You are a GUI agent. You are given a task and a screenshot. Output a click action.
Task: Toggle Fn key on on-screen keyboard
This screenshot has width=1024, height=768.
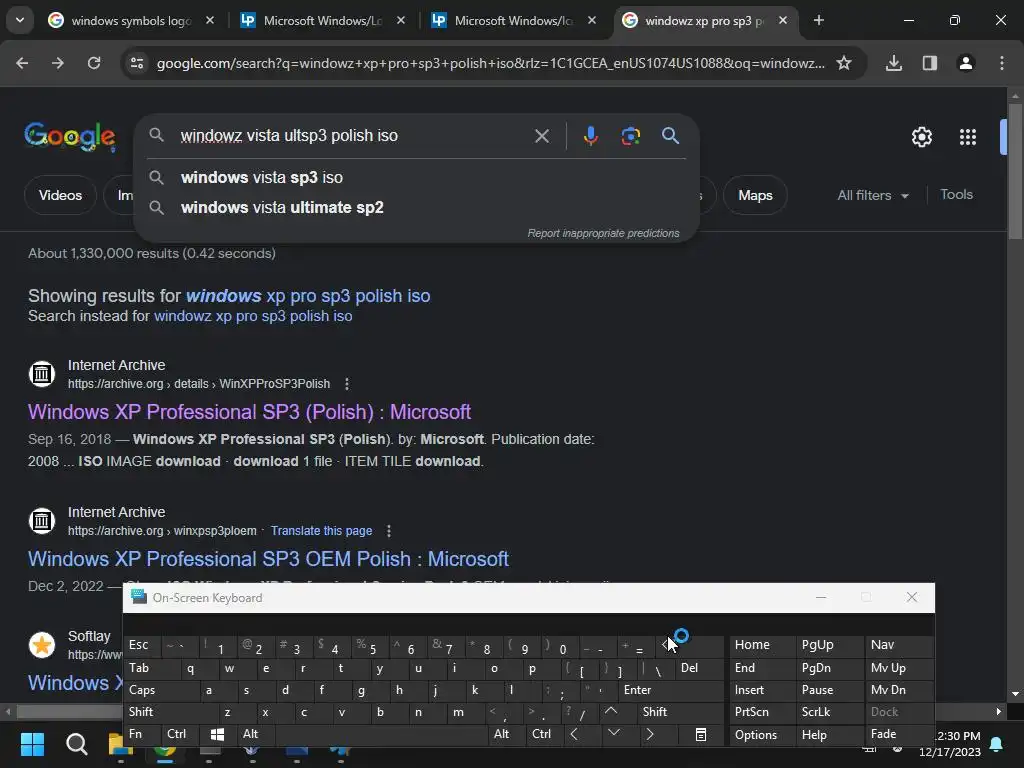pos(143,734)
